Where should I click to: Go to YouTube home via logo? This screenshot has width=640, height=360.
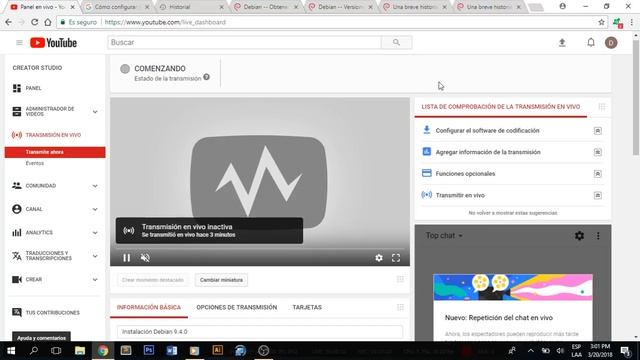[x=53, y=42]
